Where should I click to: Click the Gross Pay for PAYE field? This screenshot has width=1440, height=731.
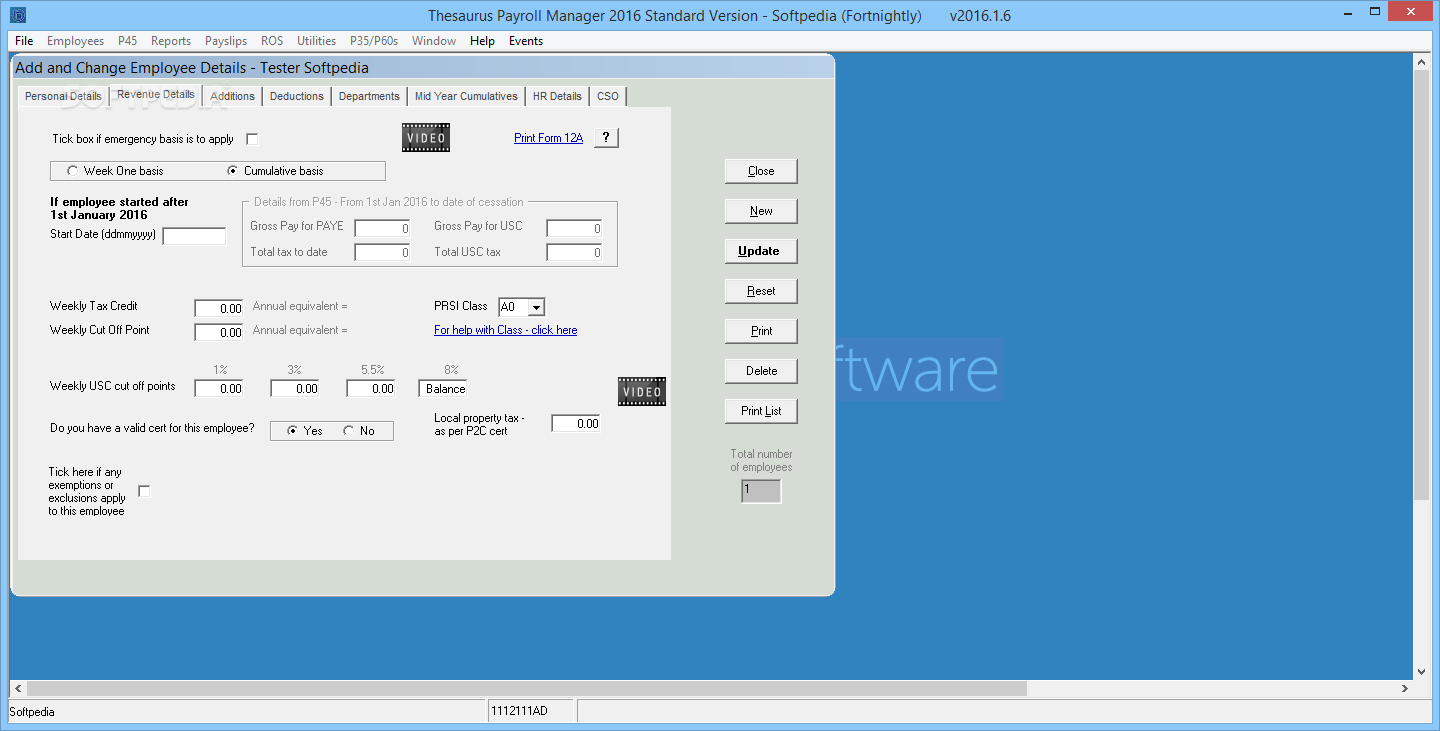[x=382, y=228]
